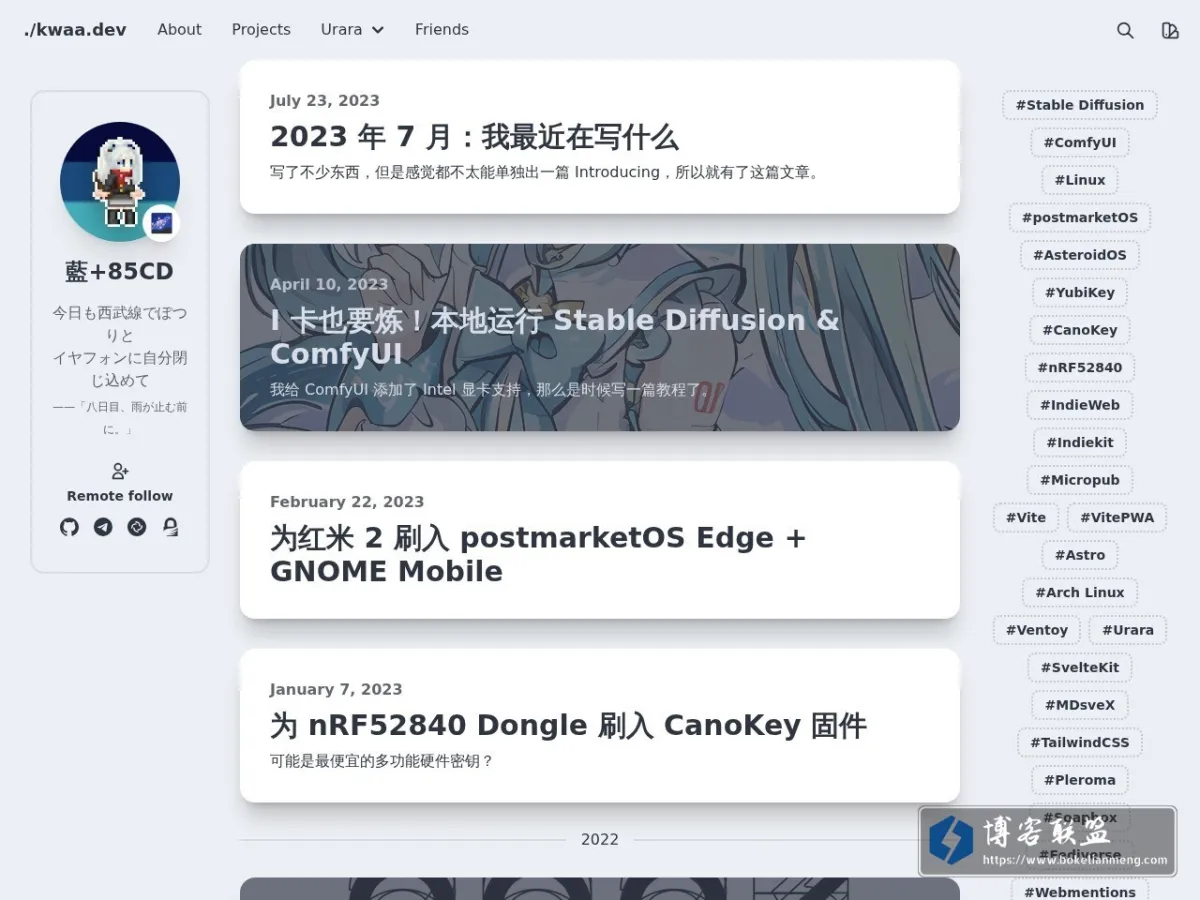Click the #Urara tag
The image size is (1200, 900).
tap(1128, 630)
